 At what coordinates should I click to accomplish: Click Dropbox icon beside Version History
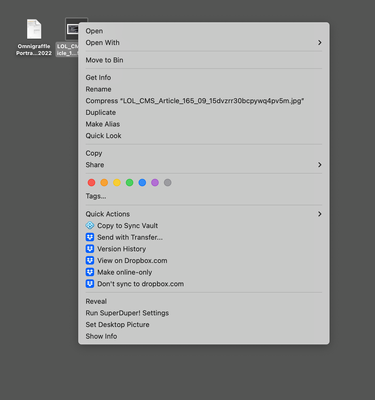90,249
